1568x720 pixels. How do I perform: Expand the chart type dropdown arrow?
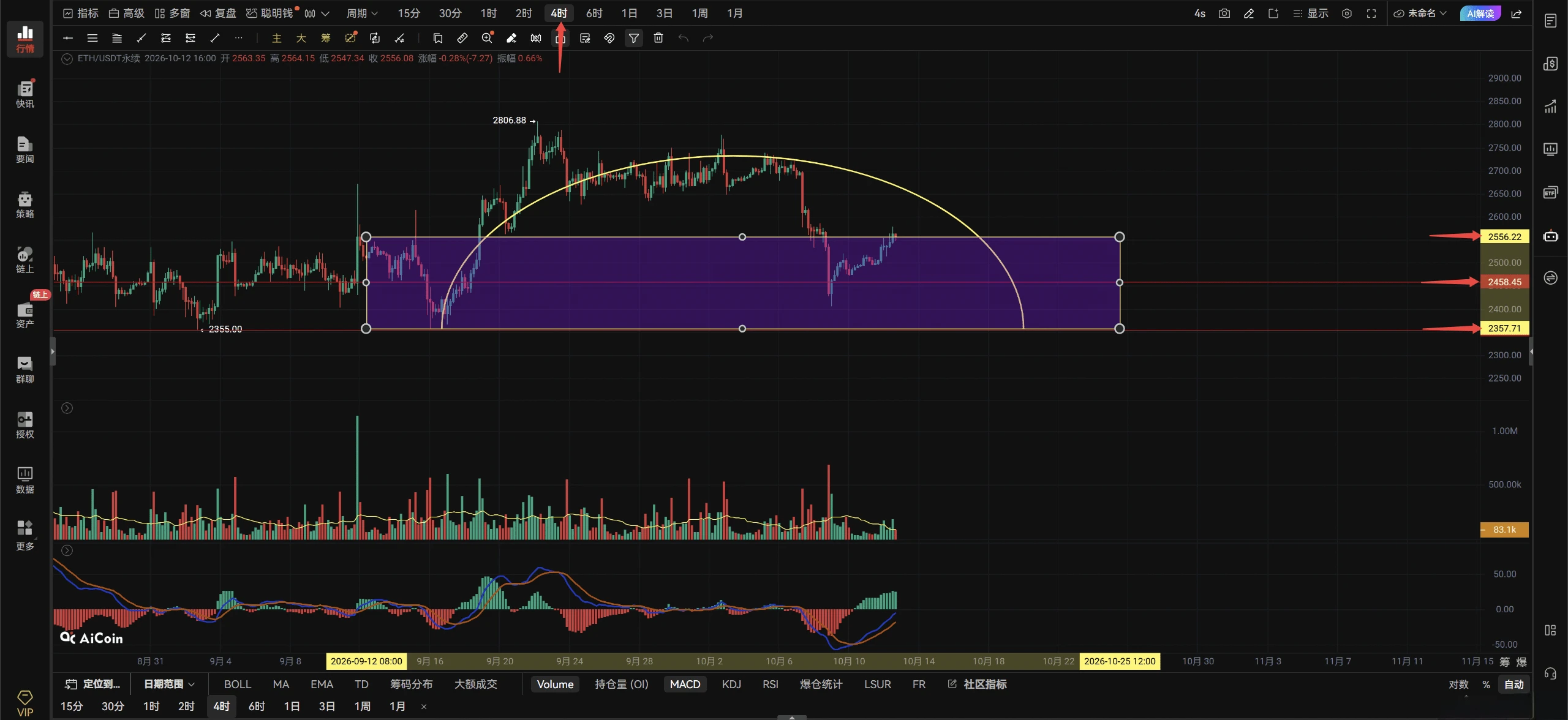coord(325,13)
